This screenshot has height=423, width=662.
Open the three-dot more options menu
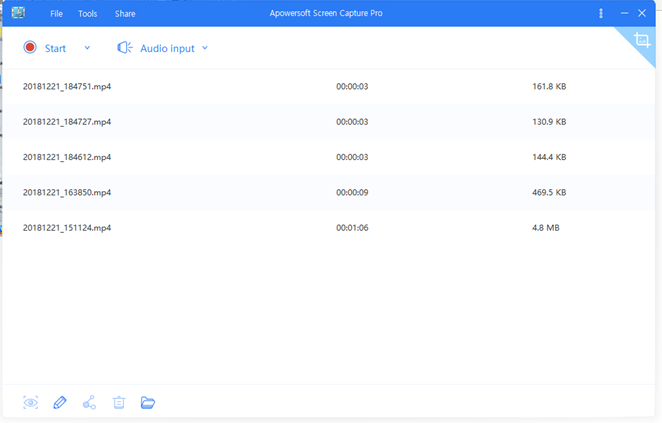601,14
